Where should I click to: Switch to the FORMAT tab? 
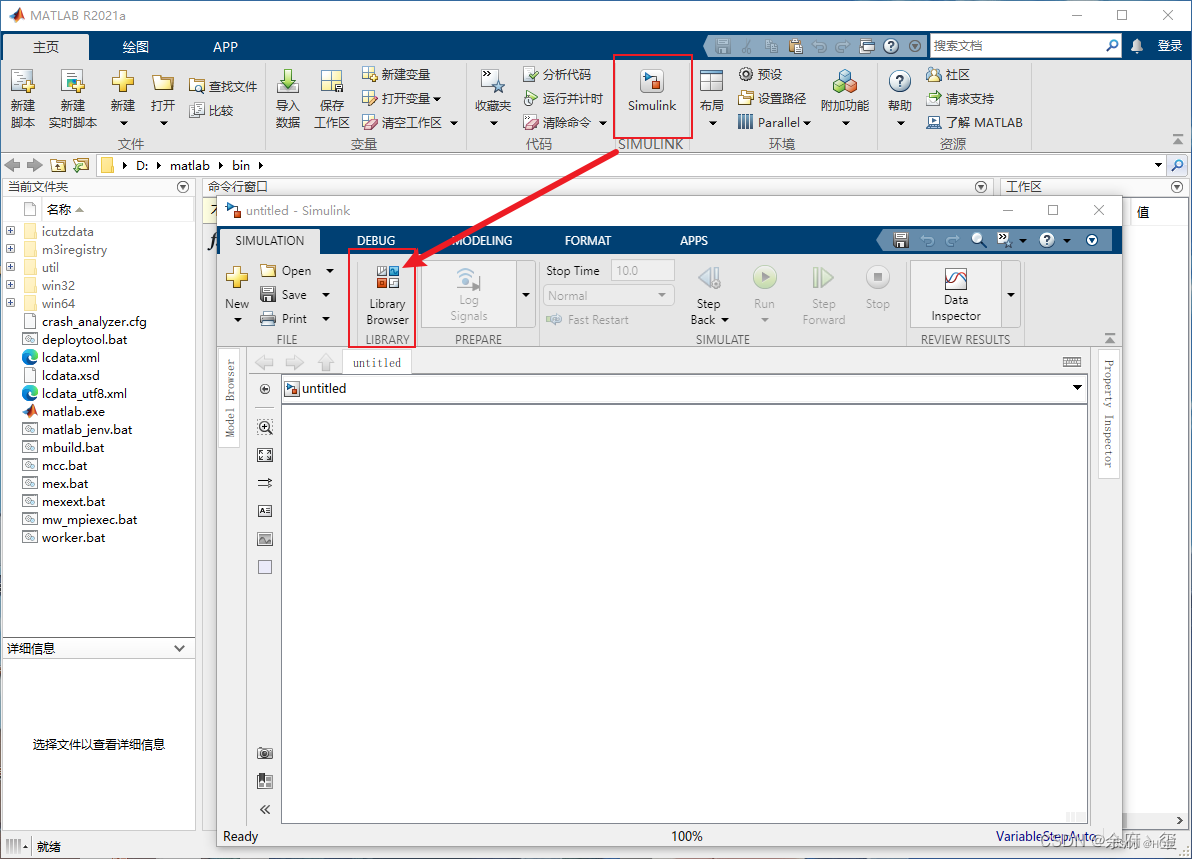[x=588, y=240]
